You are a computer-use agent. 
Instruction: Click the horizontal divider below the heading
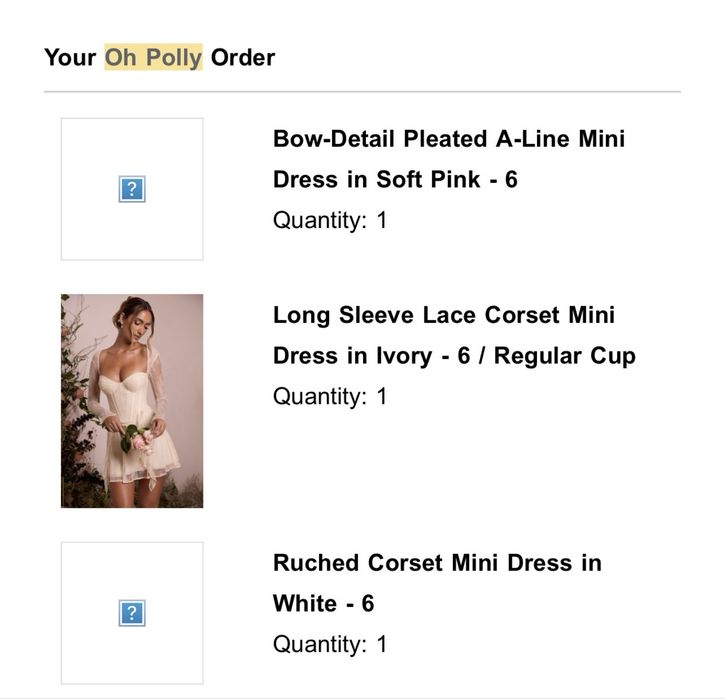click(x=362, y=92)
